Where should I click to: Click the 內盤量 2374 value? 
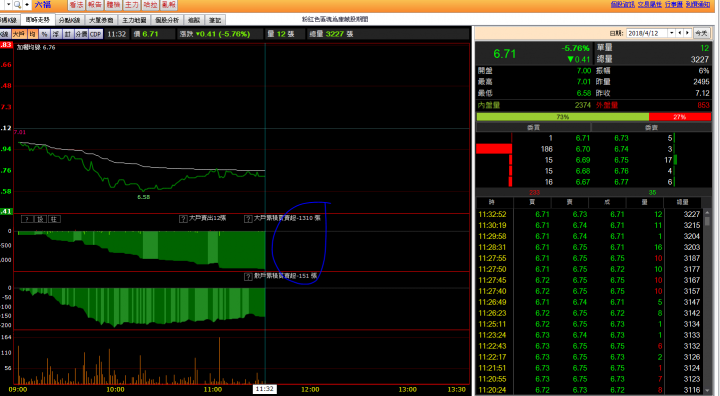point(582,105)
